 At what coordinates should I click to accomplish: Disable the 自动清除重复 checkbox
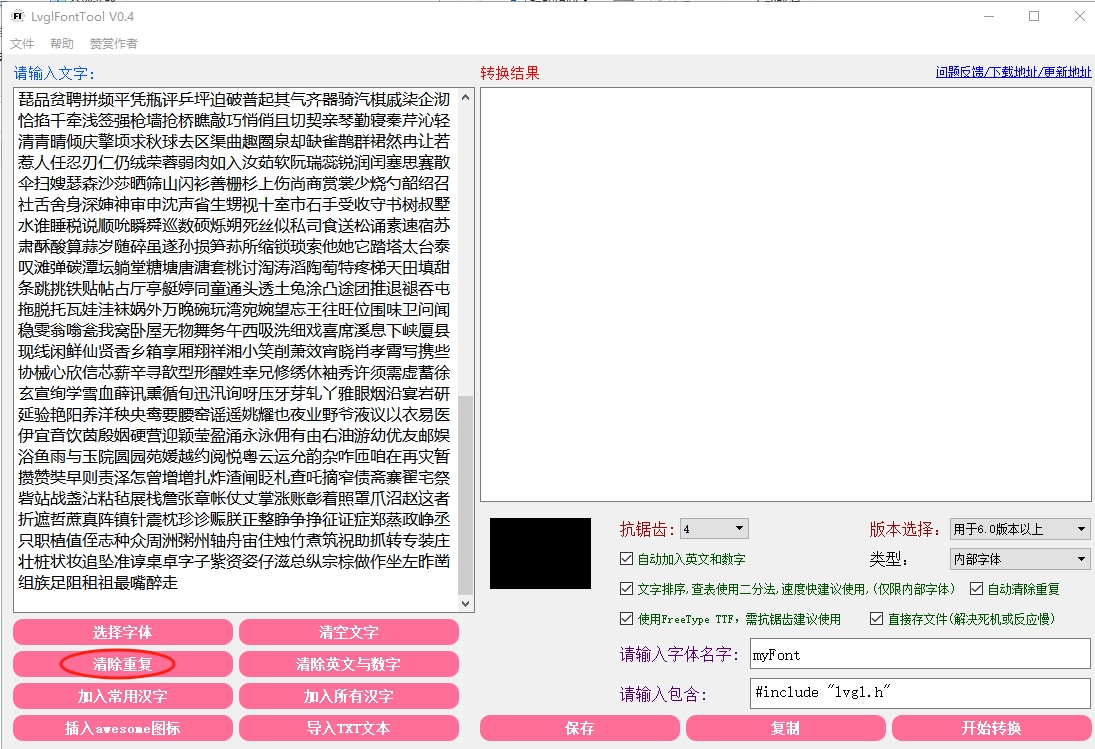[x=976, y=589]
